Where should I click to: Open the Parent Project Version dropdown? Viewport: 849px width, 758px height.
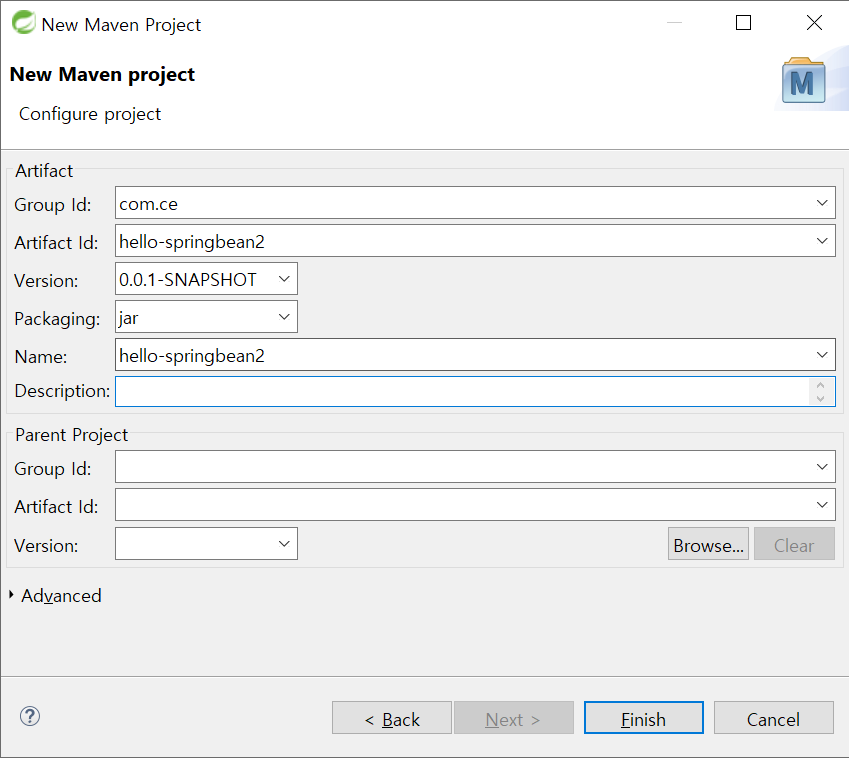click(284, 544)
